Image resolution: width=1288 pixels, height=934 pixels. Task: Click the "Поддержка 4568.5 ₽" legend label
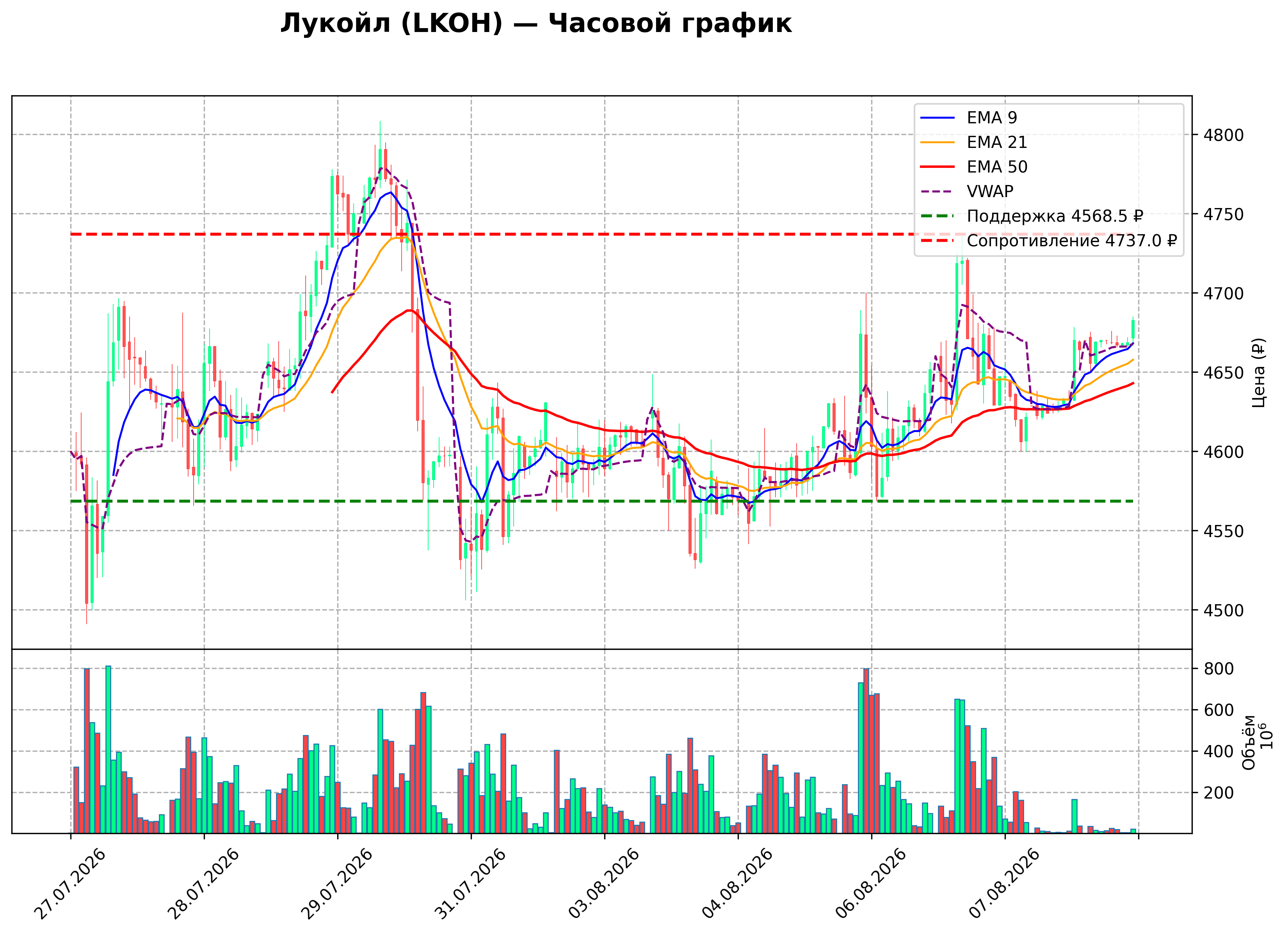pyautogui.click(x=1055, y=216)
